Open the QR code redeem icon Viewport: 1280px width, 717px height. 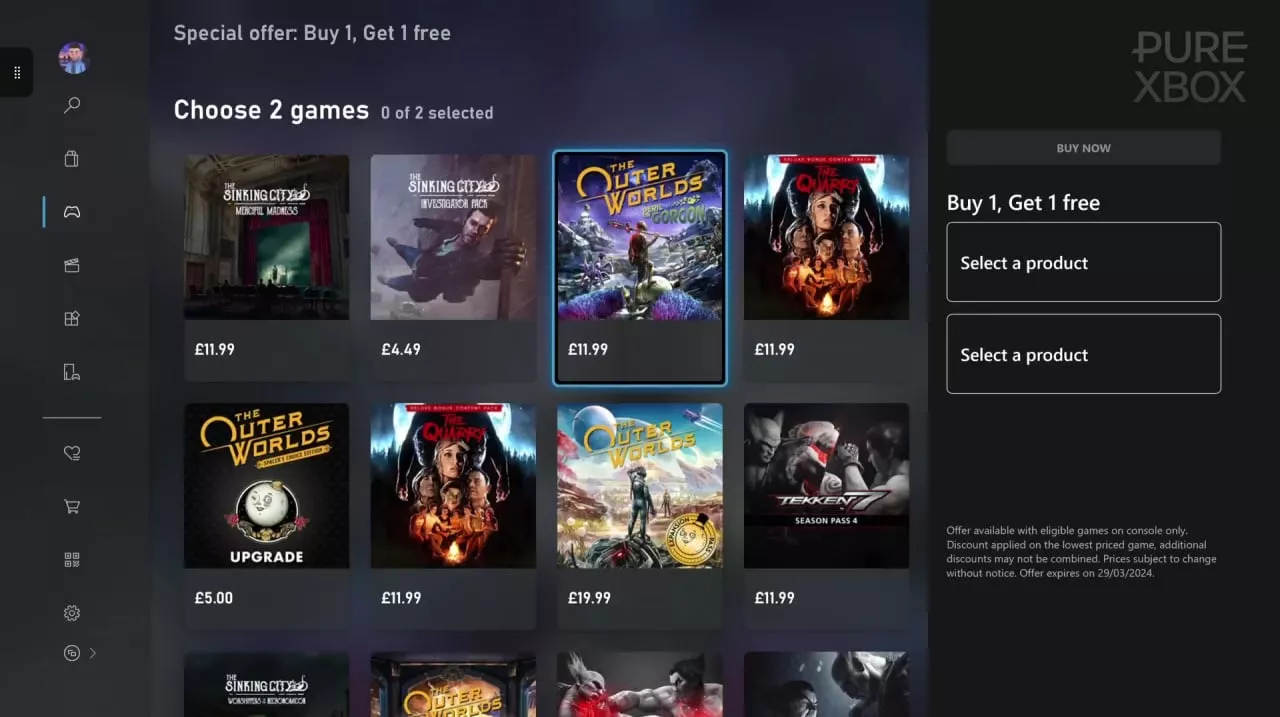point(72,560)
